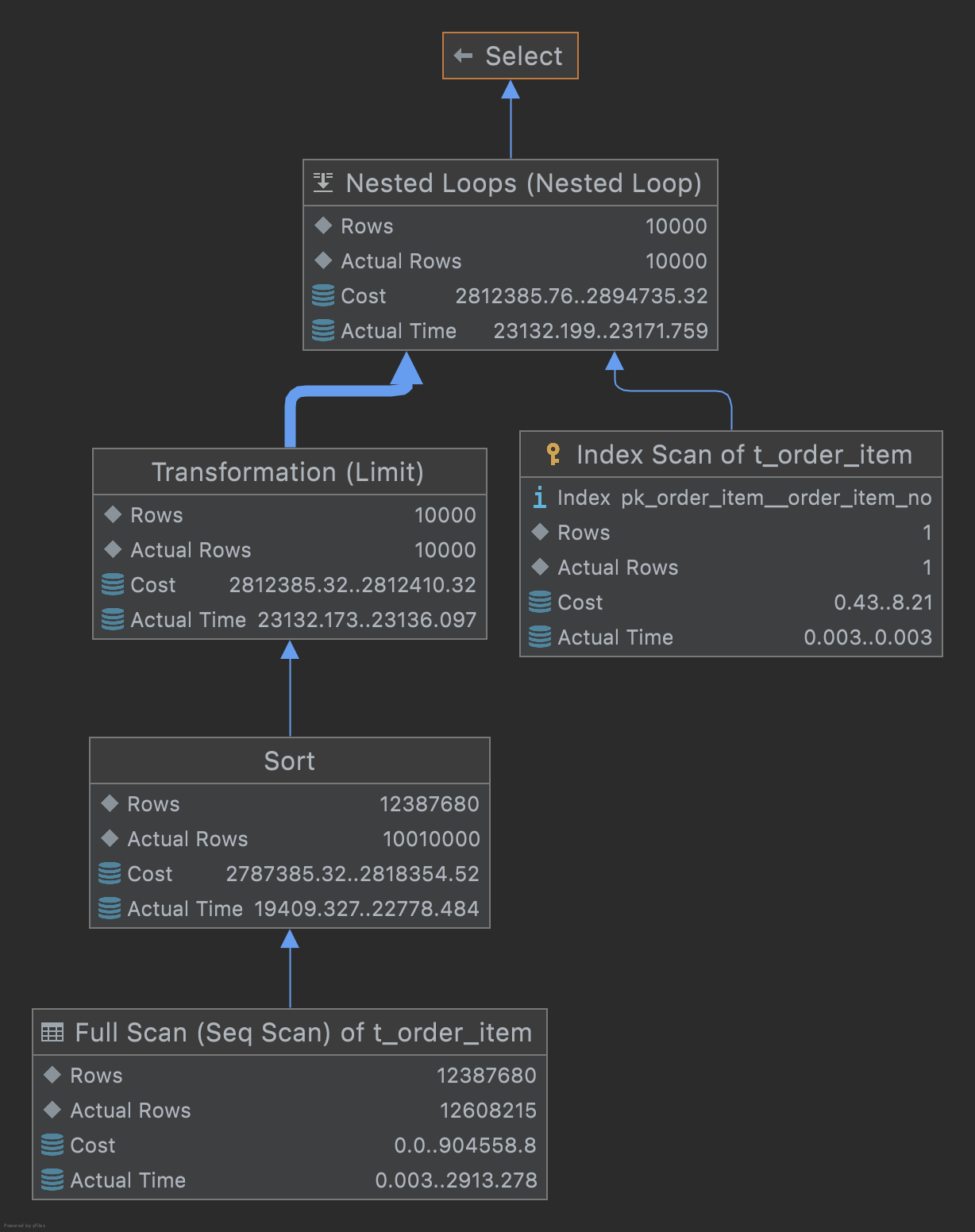The image size is (975, 1232).
Task: Click the Nested Loops sort-merge icon
Action: pyautogui.click(x=322, y=182)
